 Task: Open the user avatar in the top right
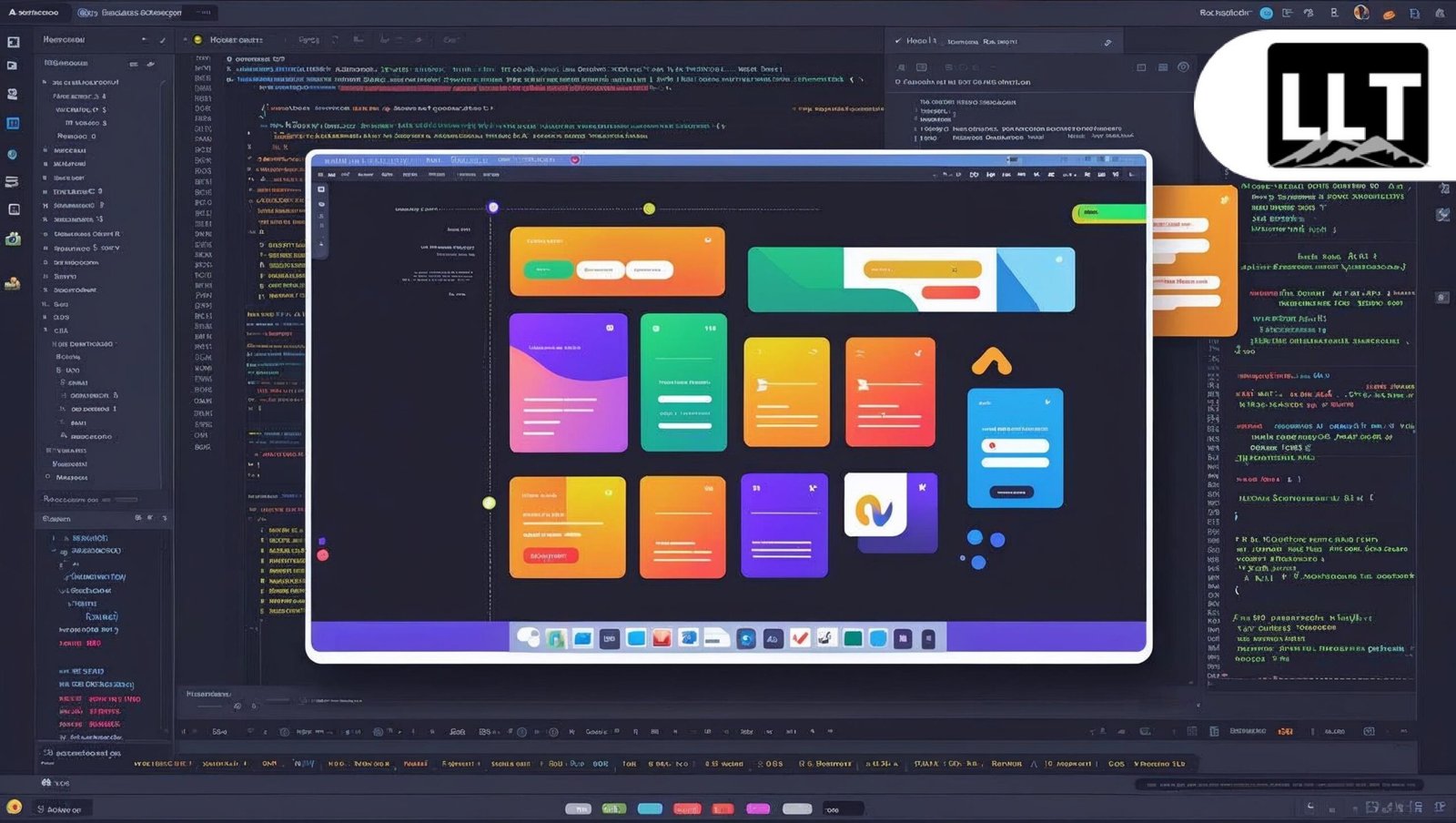1361,13
